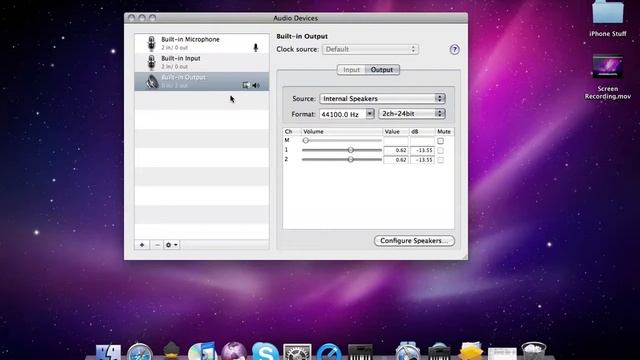This screenshot has height=360, width=640.
Task: Click the master channel M volume slider
Action: [x=342, y=140]
